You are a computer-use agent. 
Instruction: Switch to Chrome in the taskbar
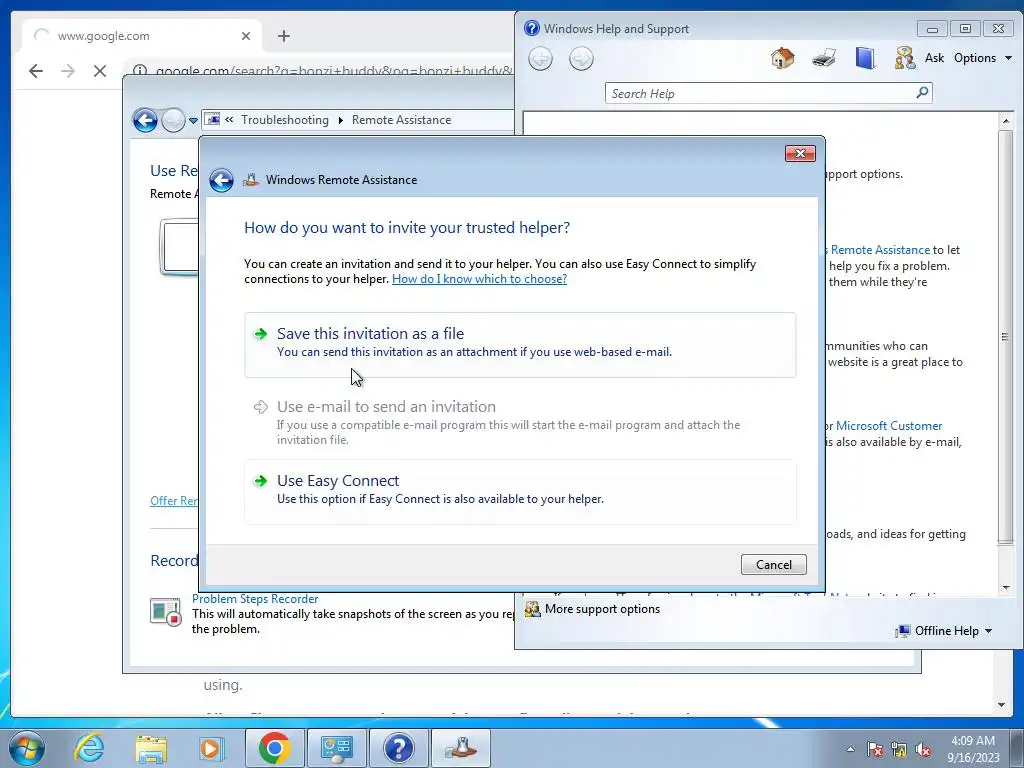click(x=274, y=748)
